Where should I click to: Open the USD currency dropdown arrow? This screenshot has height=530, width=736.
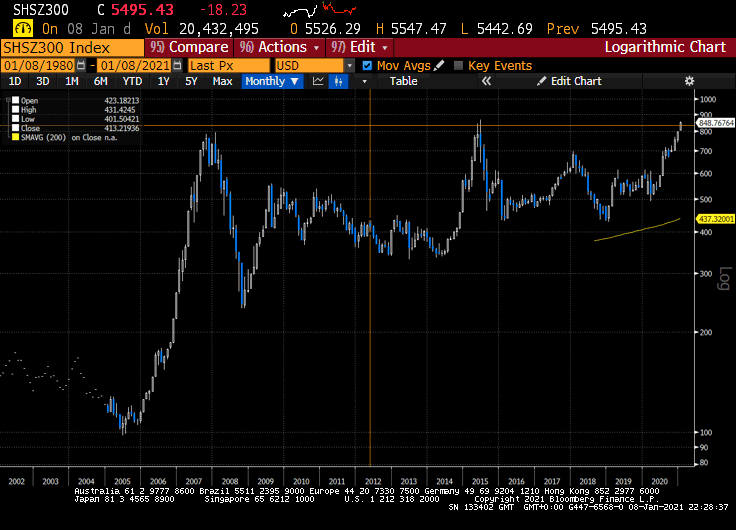coord(350,65)
